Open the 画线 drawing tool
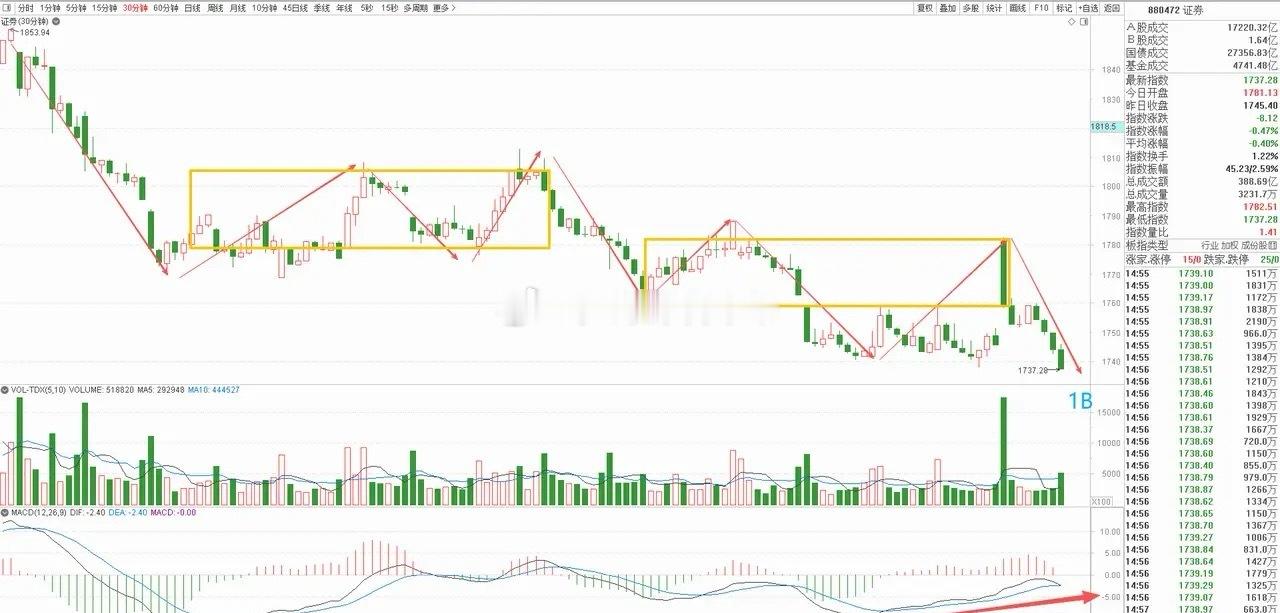Screen dimensions: 1280x613 point(1018,7)
